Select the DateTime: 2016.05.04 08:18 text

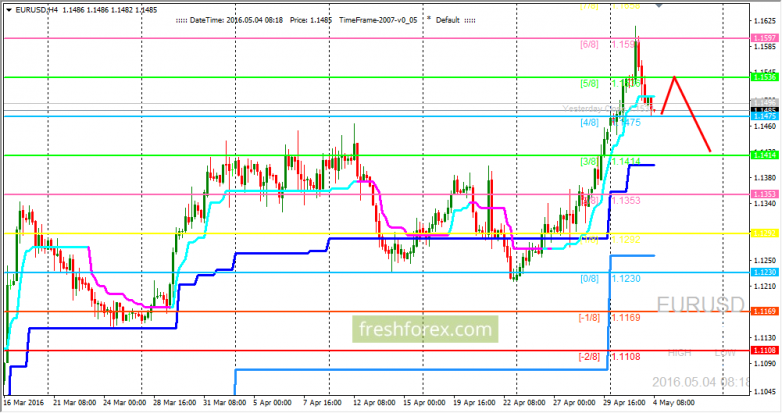236,20
